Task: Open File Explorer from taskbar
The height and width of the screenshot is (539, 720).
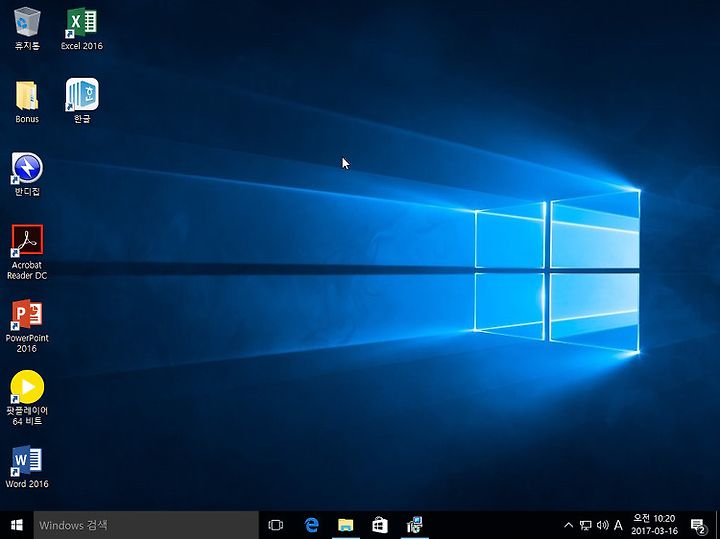Action: (346, 525)
